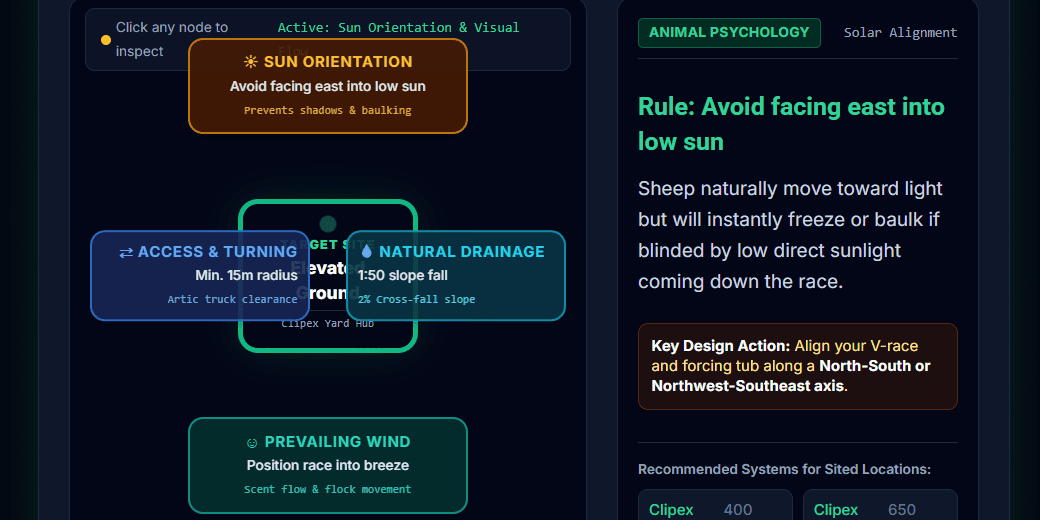The image size is (1040, 520).
Task: Click the green circle in the Target Site hub
Action: pos(328,224)
